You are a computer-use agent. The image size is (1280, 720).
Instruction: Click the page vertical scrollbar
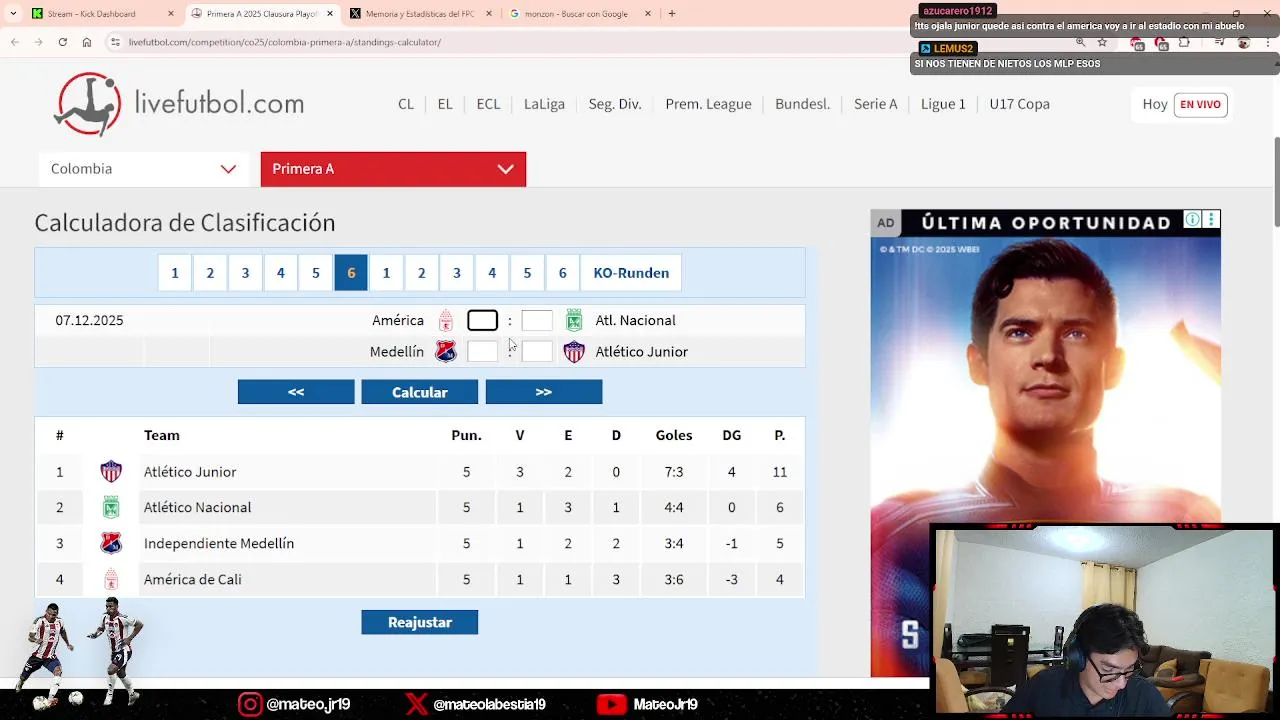1275,180
